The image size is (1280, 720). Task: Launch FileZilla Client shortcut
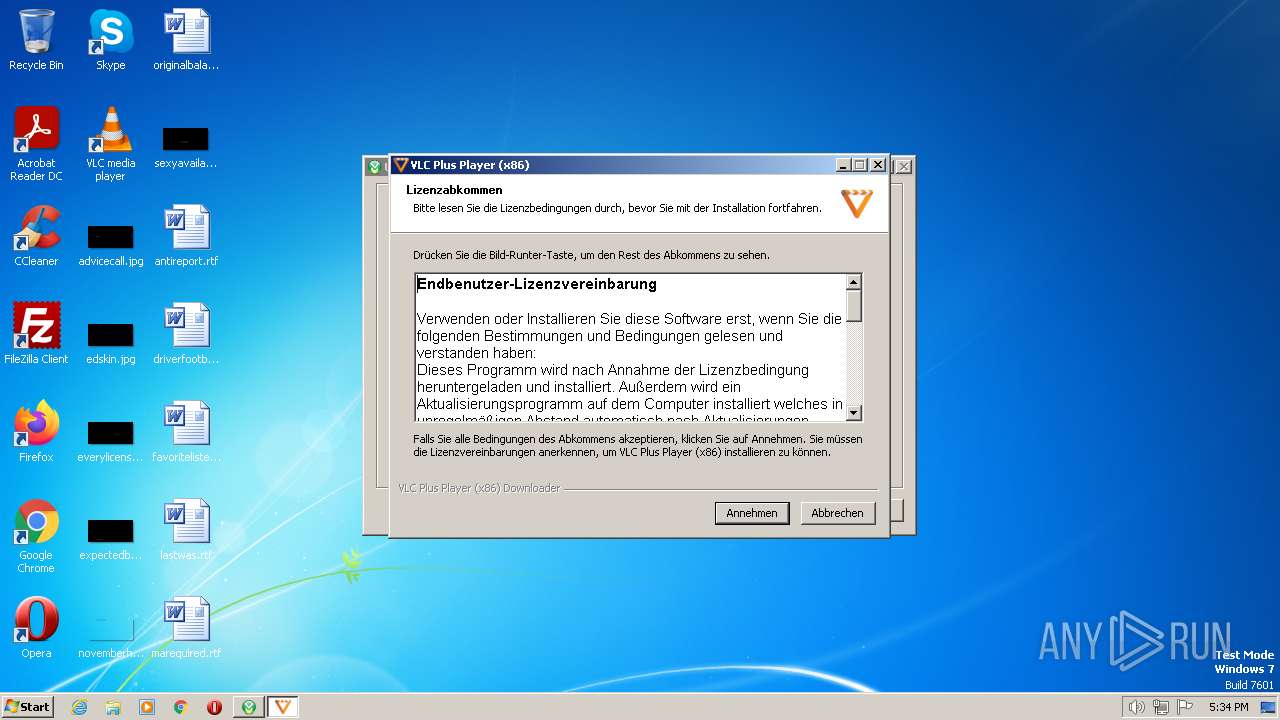tap(36, 334)
